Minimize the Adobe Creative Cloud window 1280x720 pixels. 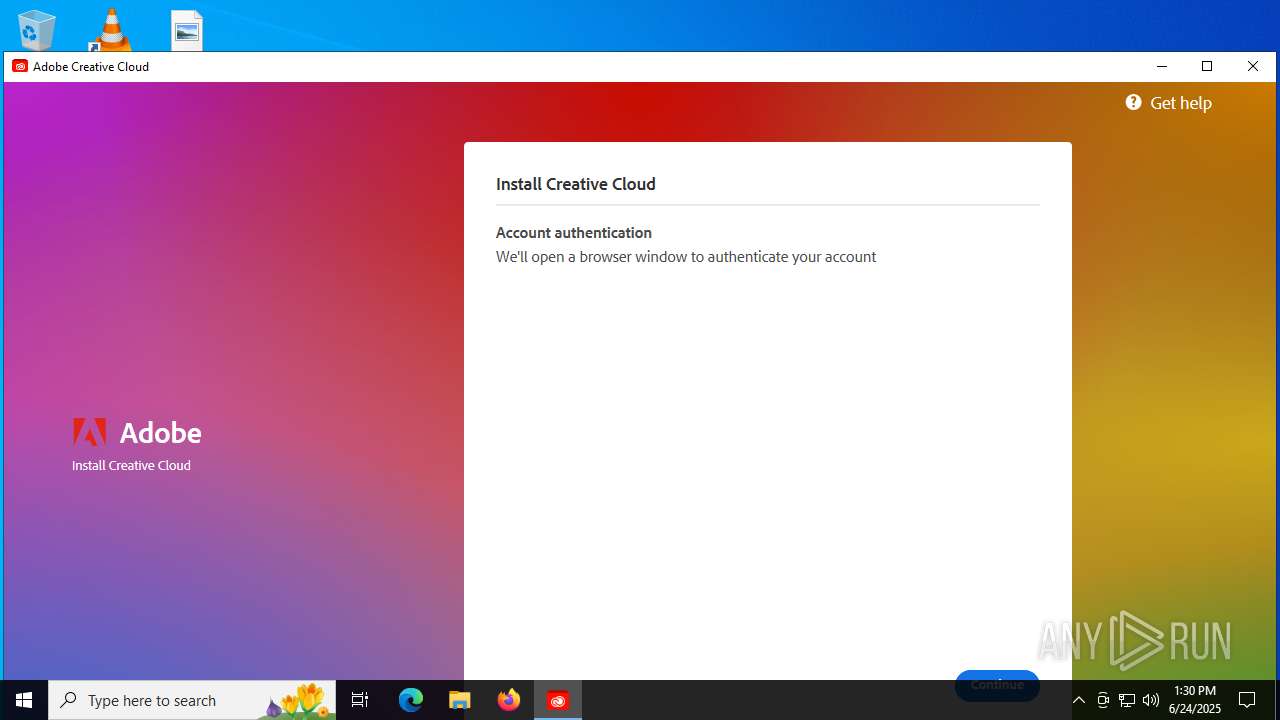(x=1162, y=66)
